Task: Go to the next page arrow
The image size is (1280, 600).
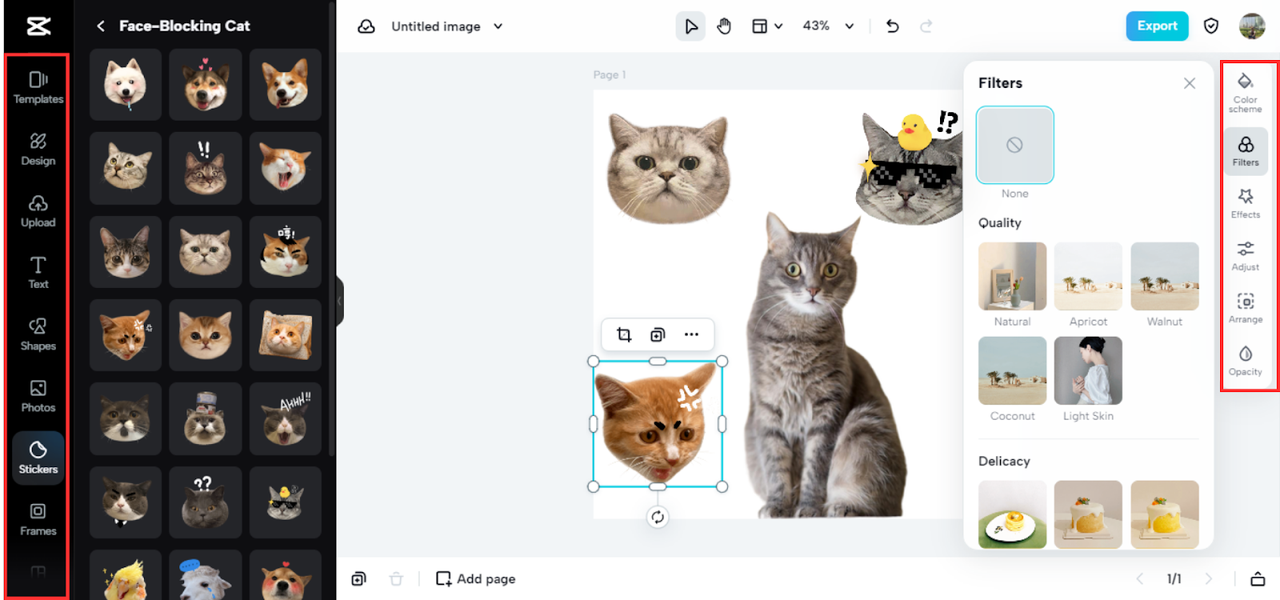Action: tap(1209, 579)
